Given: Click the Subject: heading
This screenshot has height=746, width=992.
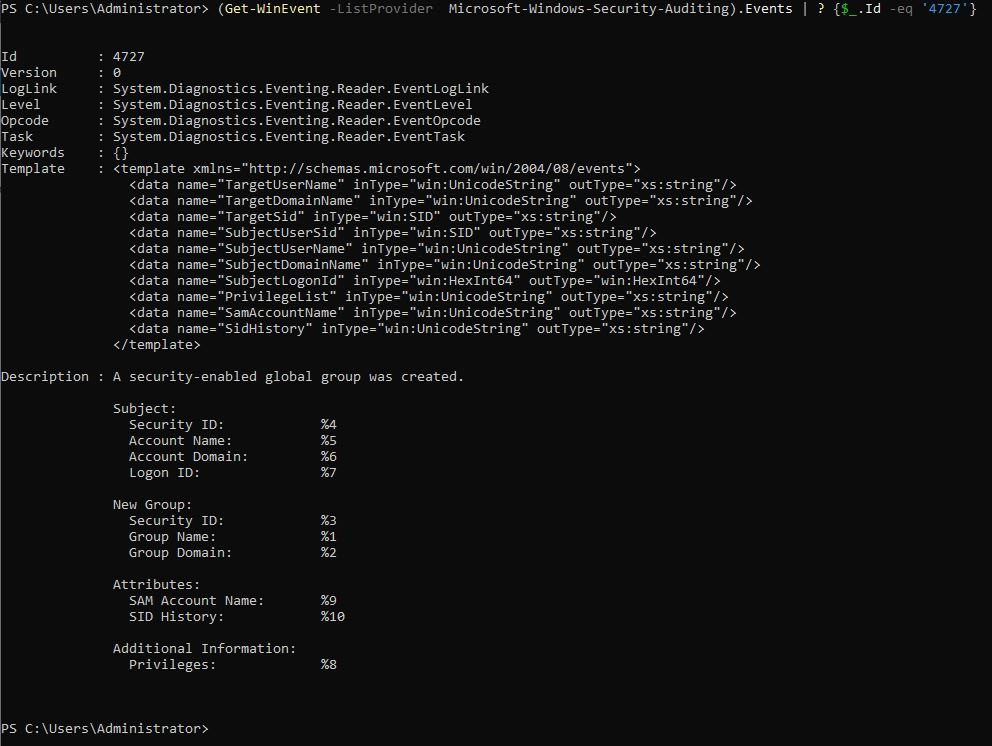Looking at the screenshot, I should click(144, 409).
